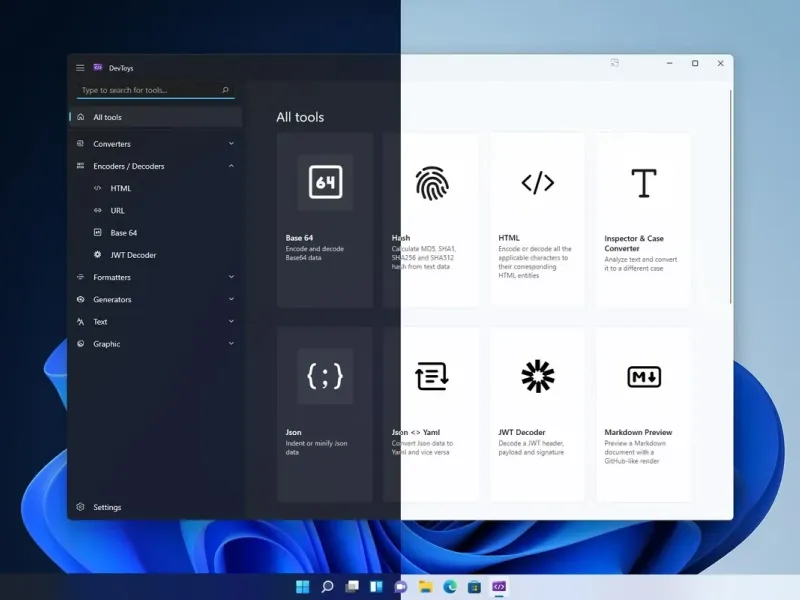This screenshot has width=800, height=600.
Task: Click the Encoders / Decoders category icon
Action: tap(81, 166)
